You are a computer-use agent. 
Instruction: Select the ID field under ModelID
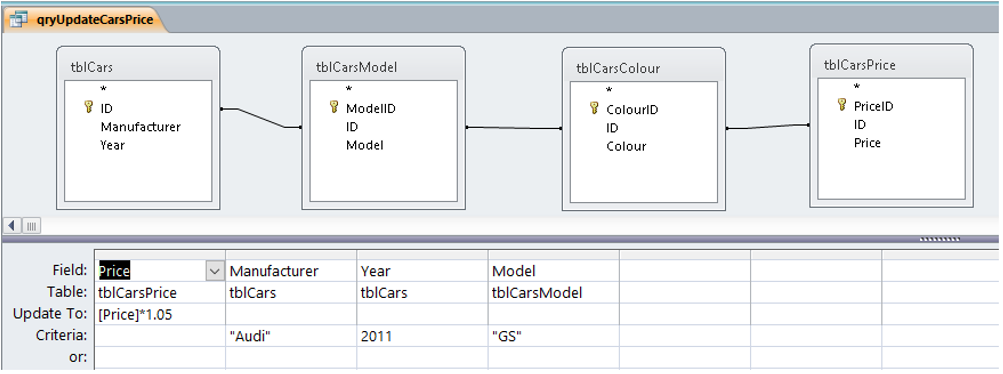tap(352, 127)
